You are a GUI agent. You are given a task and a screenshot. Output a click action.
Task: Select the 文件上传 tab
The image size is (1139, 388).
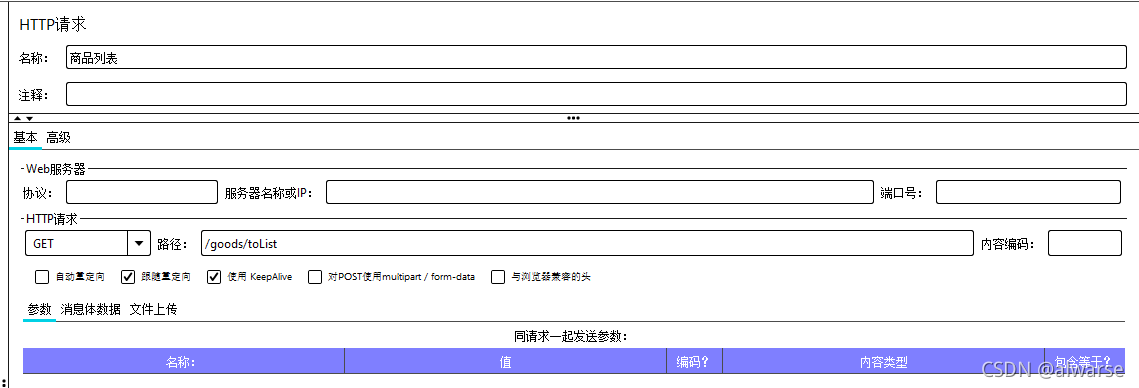(x=153, y=309)
